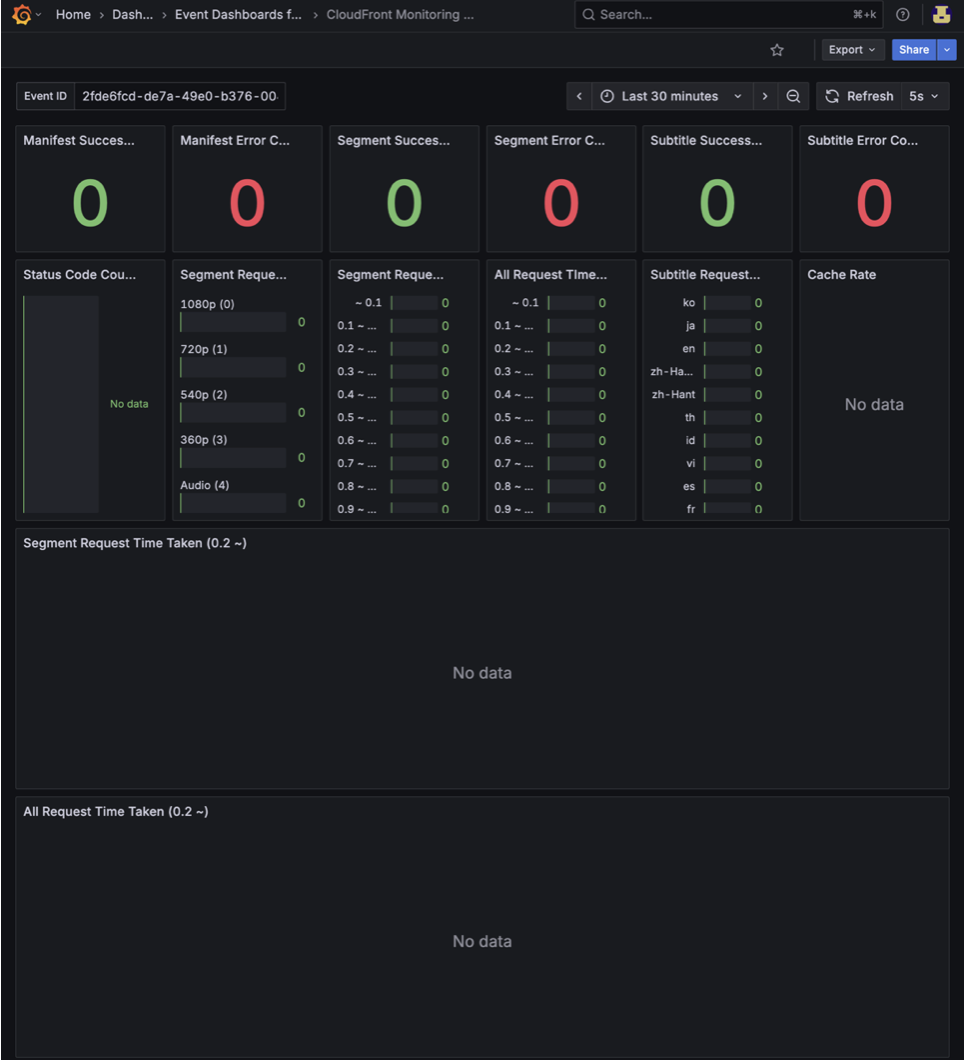
Task: Open the Event ID variable dropdown
Action: pos(180,96)
